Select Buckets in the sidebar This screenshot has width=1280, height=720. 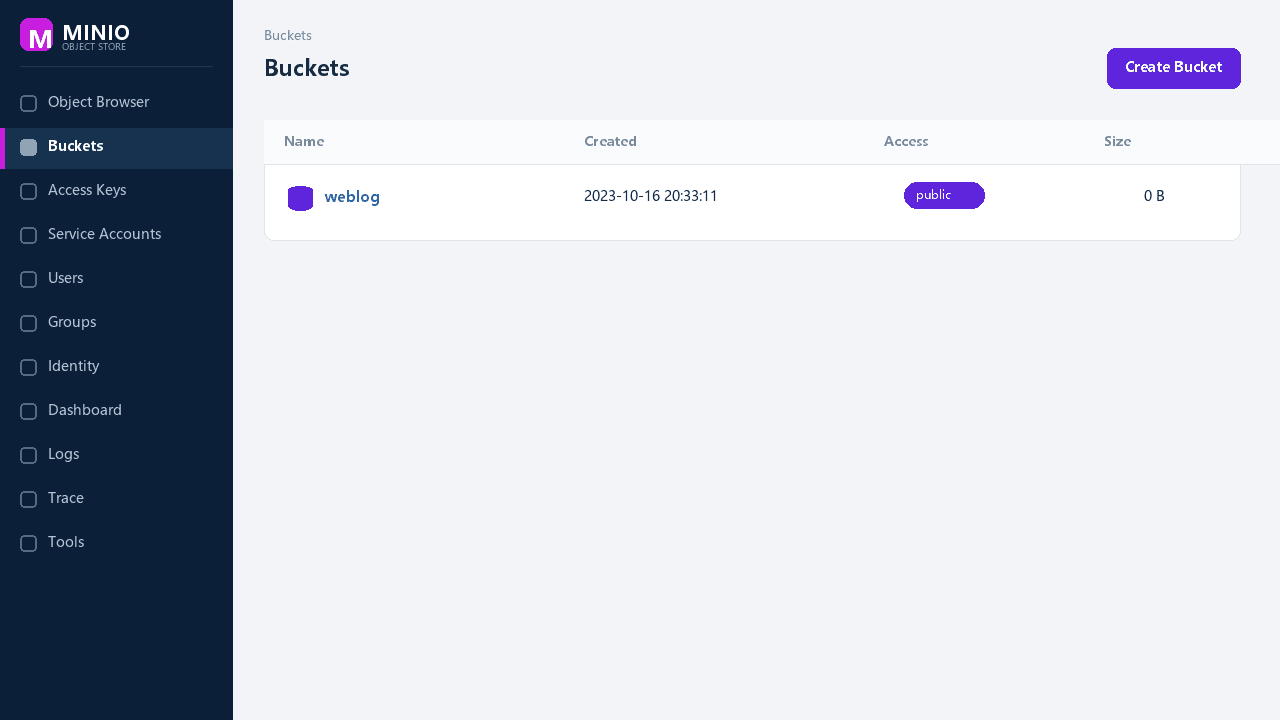(x=116, y=148)
